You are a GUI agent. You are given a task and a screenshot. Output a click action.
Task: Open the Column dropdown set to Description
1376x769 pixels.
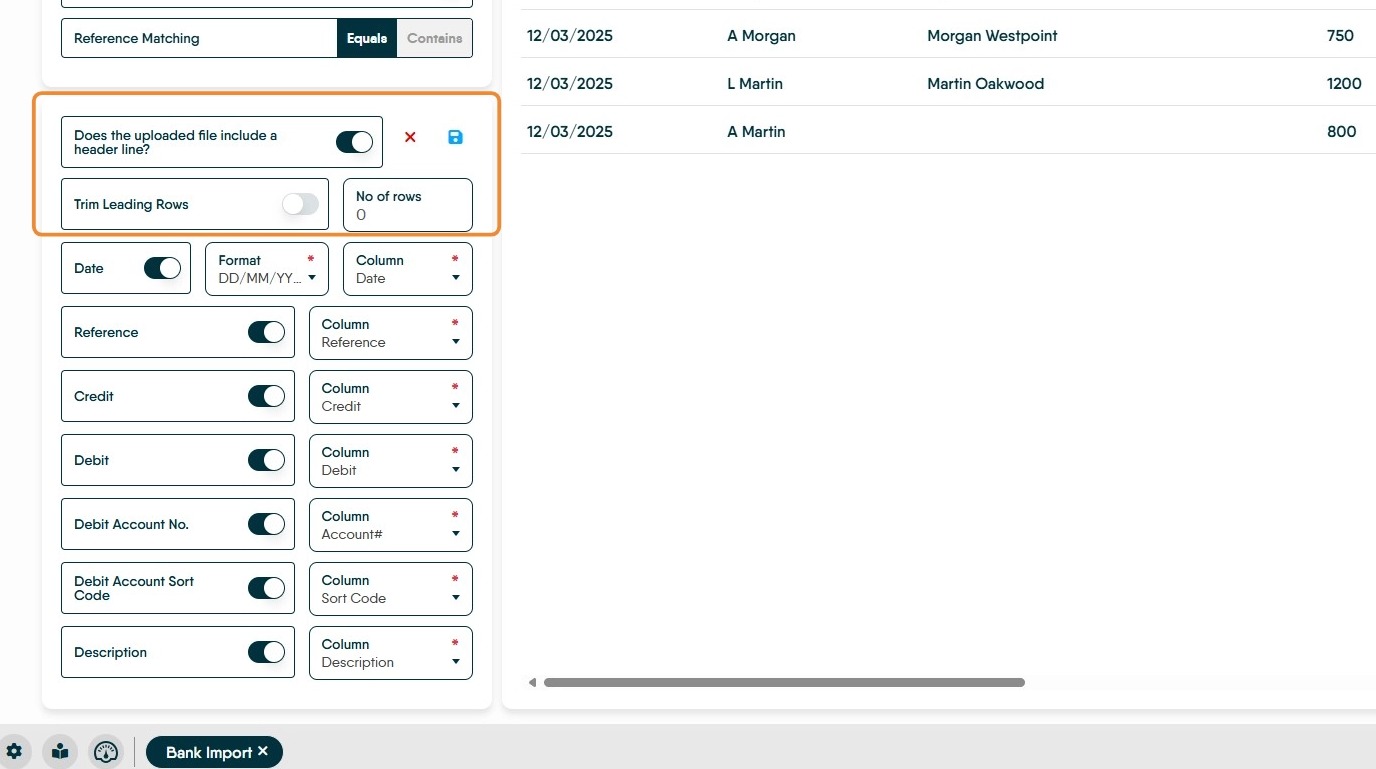pyautogui.click(x=391, y=653)
